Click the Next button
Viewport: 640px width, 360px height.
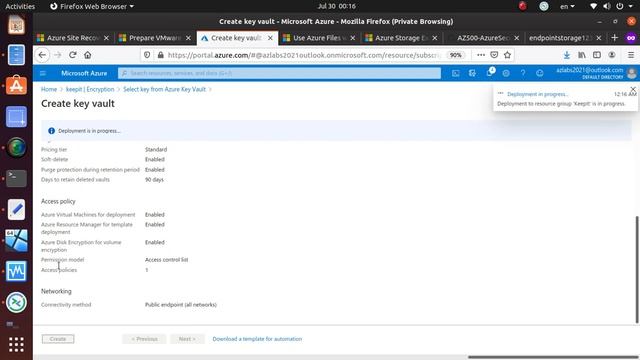tap(187, 339)
